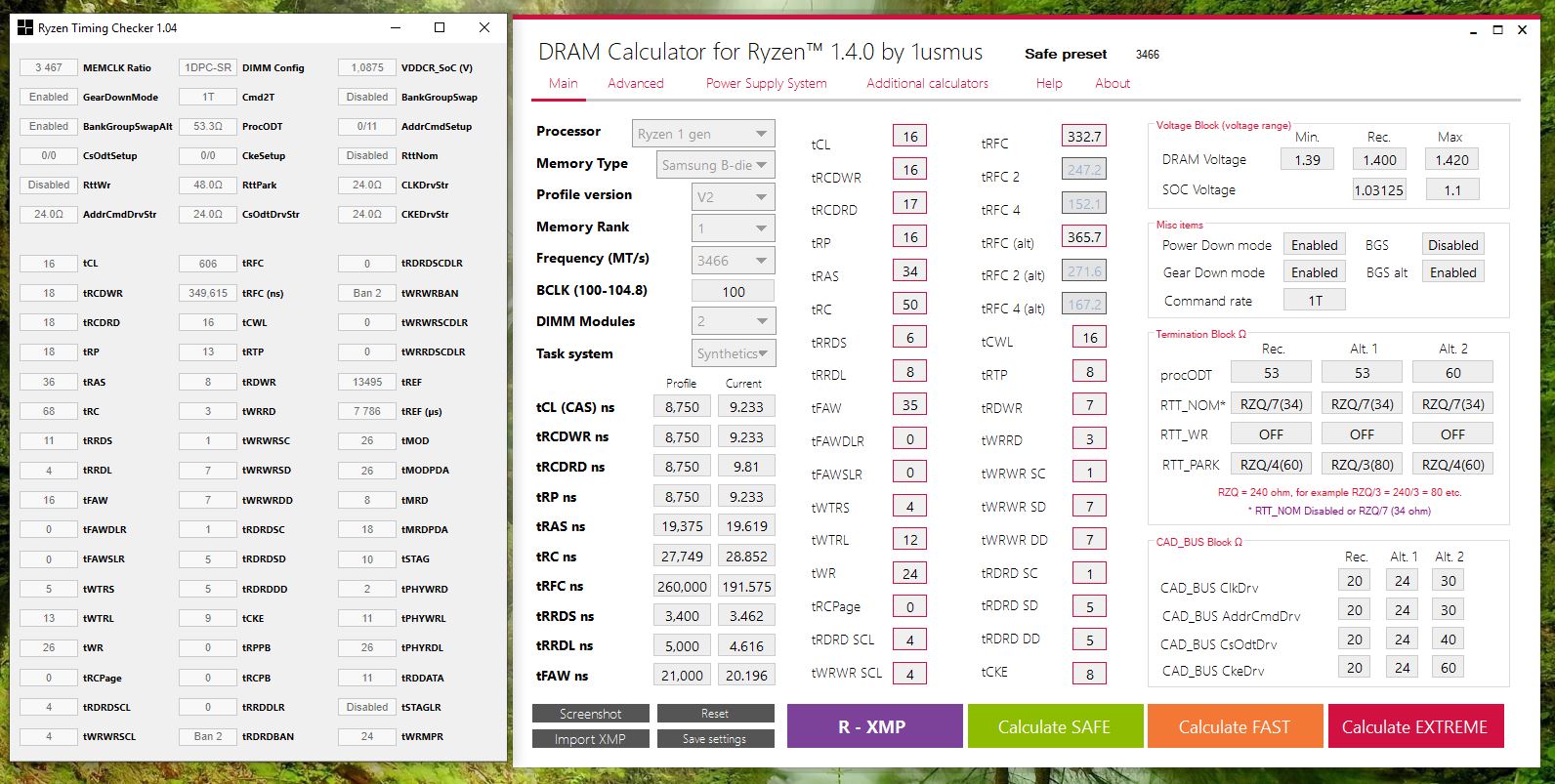
Task: Show the About tab
Action: [x=1113, y=84]
